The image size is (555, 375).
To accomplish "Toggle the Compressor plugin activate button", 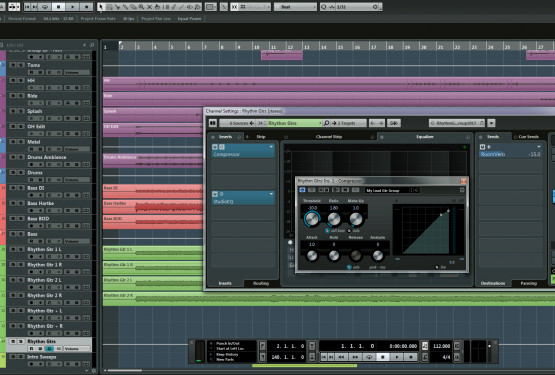I will [x=302, y=190].
